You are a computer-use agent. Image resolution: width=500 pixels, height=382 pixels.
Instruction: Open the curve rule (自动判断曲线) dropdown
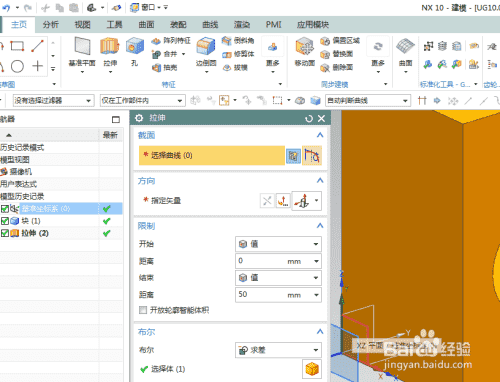coord(368,100)
